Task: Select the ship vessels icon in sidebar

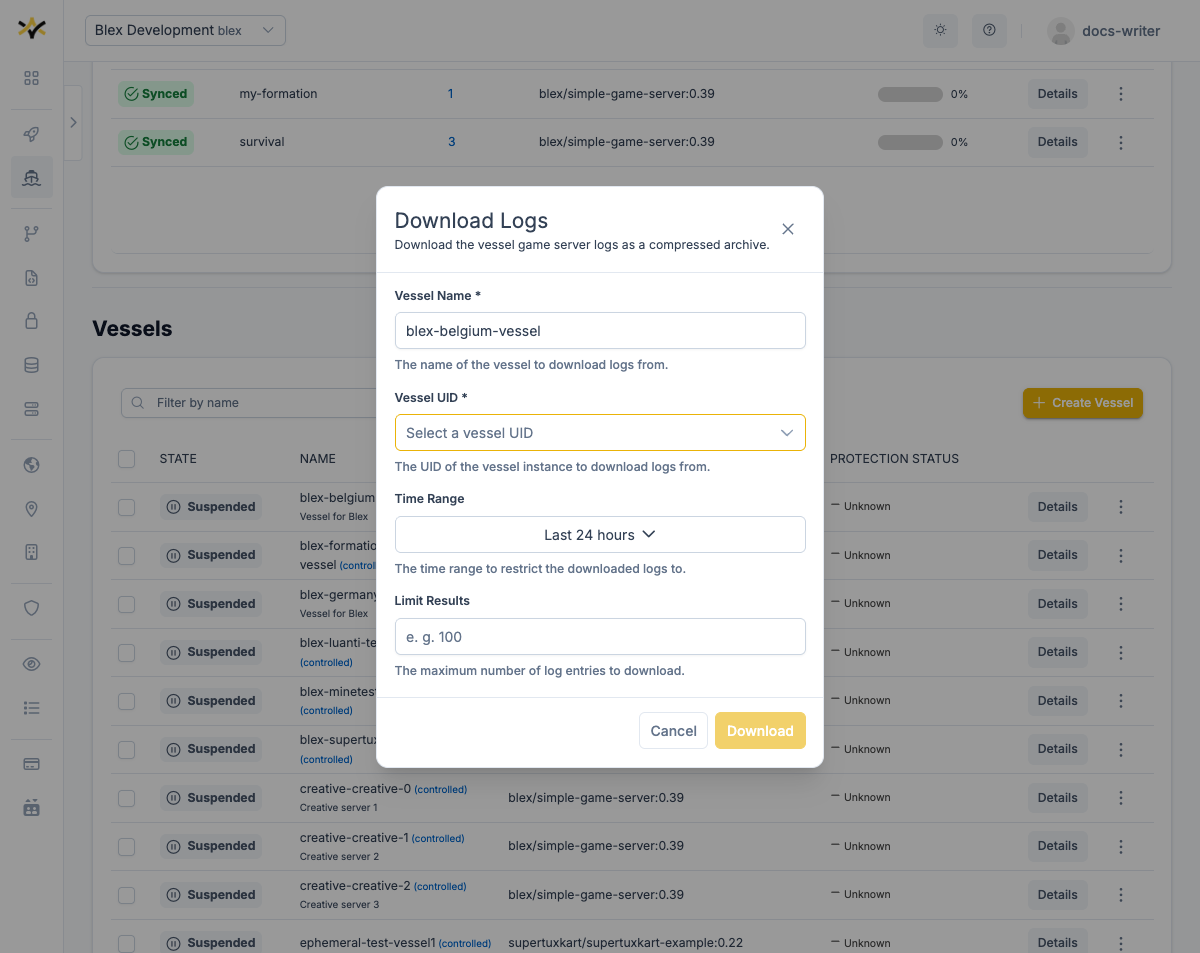Action: [31, 177]
